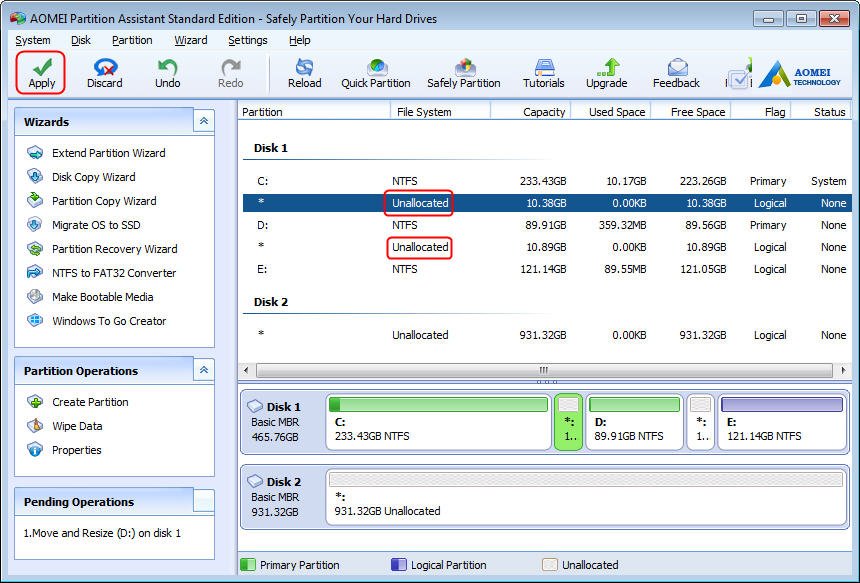Reload the disk information
Viewport: 860px width, 583px height.
[x=304, y=73]
